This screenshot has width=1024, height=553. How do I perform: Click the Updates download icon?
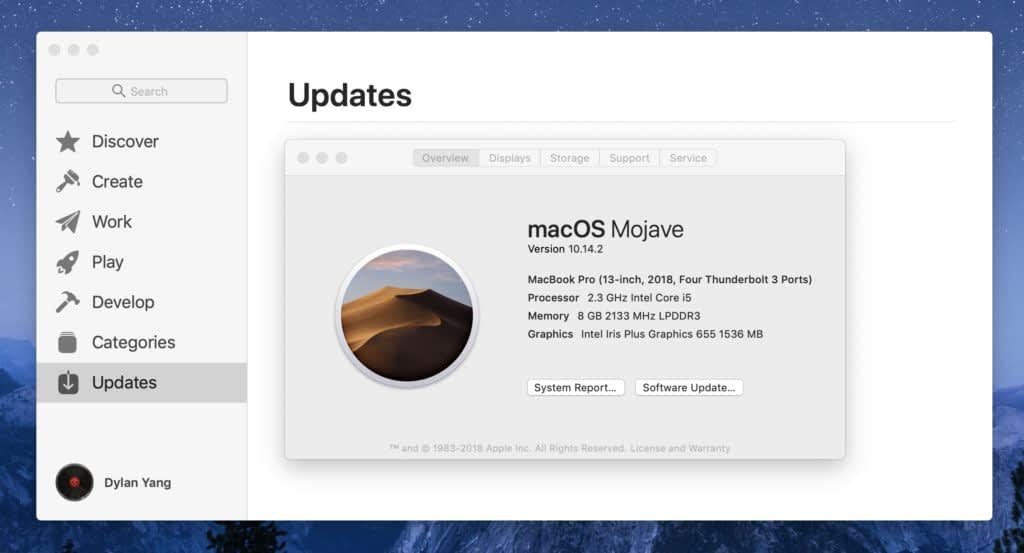click(x=68, y=383)
